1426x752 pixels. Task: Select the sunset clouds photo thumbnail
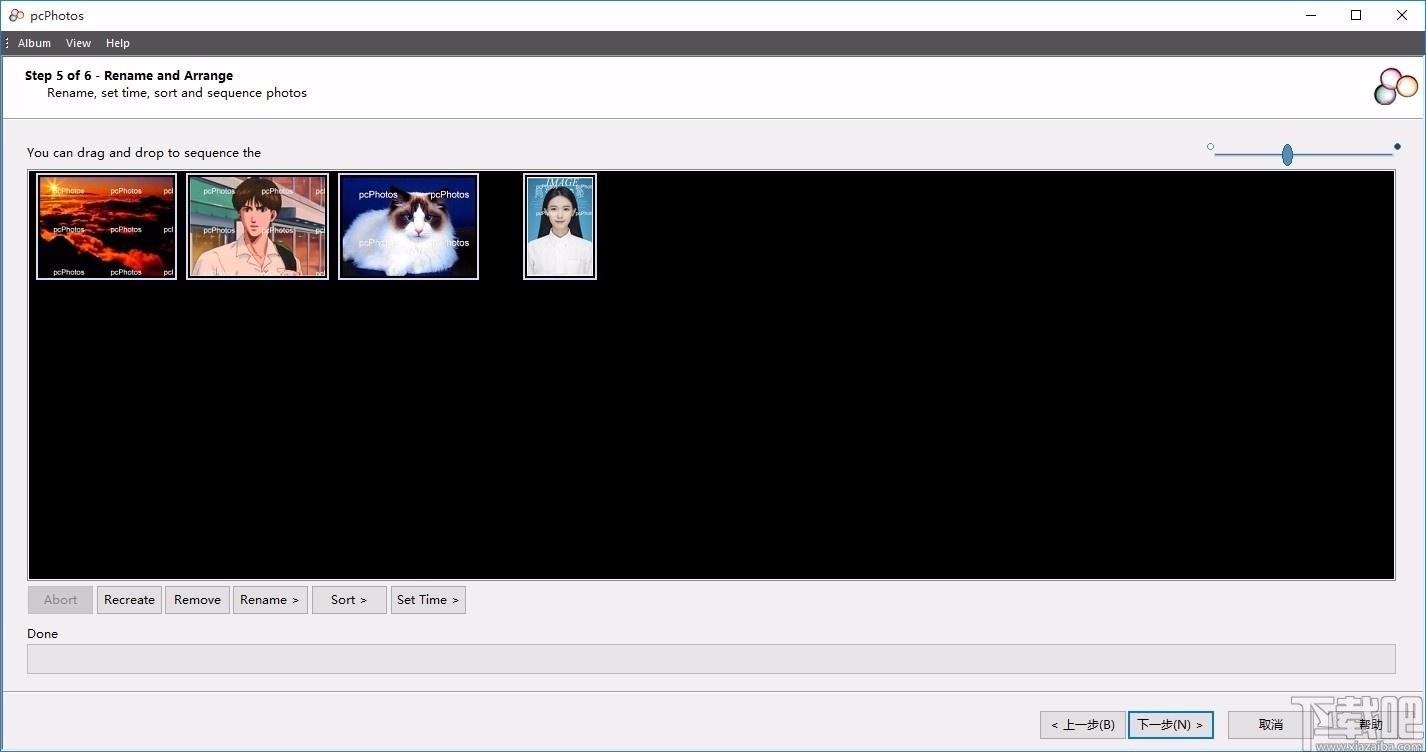click(106, 227)
